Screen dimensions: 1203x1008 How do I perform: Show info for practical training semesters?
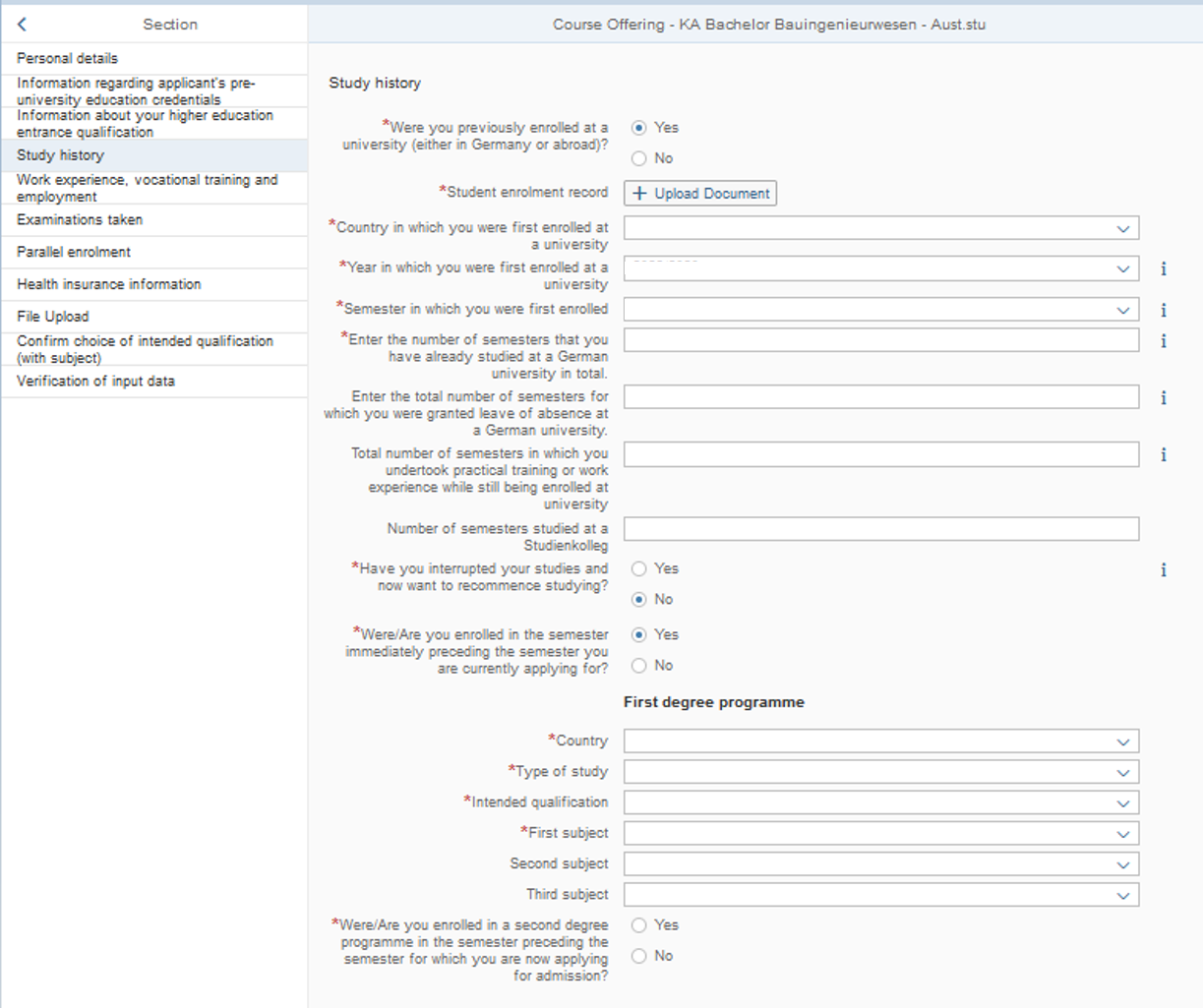click(x=1164, y=455)
